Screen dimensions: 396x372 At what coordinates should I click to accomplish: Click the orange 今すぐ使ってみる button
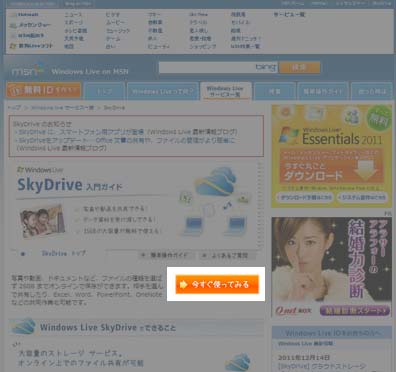pyautogui.click(x=217, y=284)
